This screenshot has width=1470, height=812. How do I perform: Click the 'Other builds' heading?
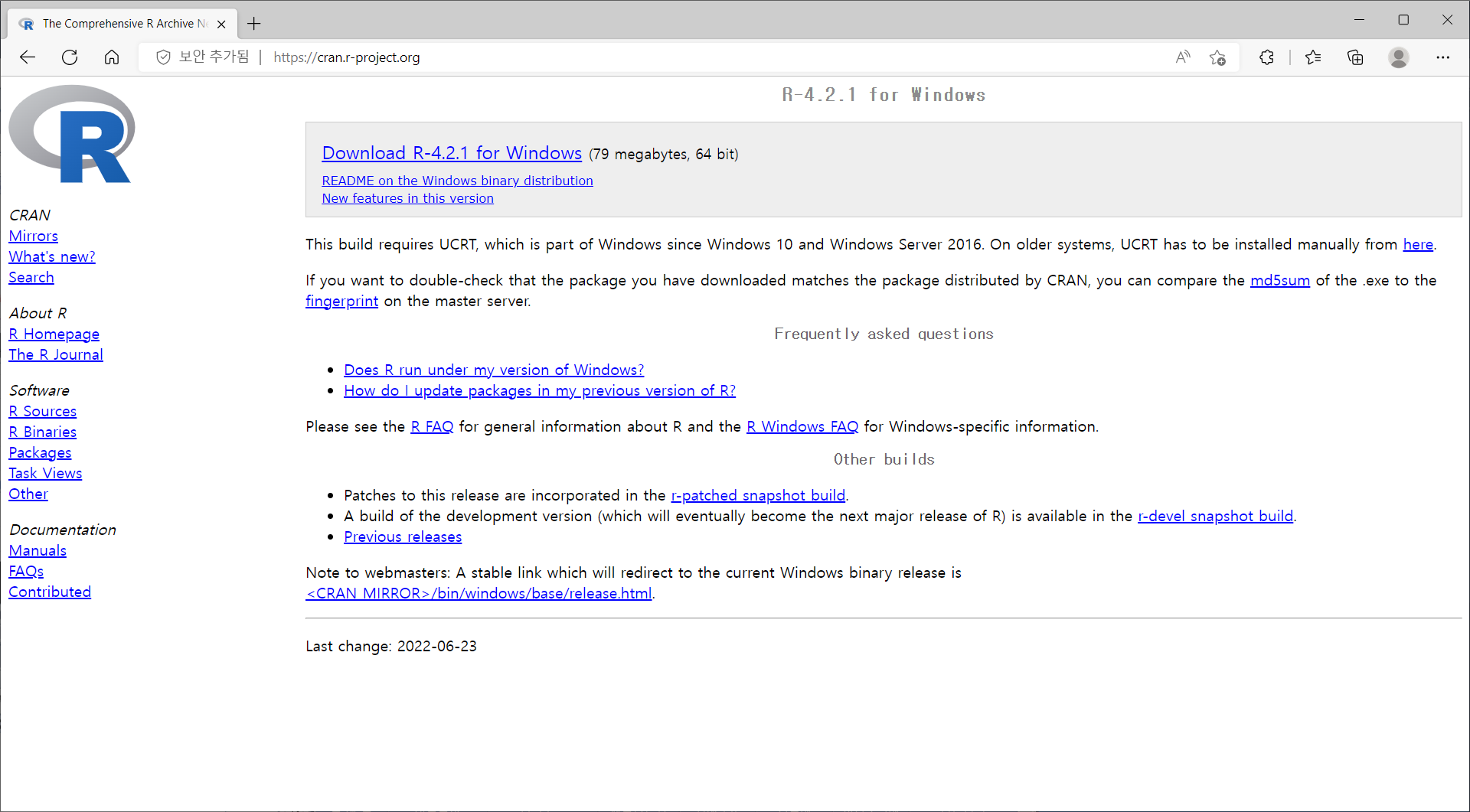click(x=884, y=459)
